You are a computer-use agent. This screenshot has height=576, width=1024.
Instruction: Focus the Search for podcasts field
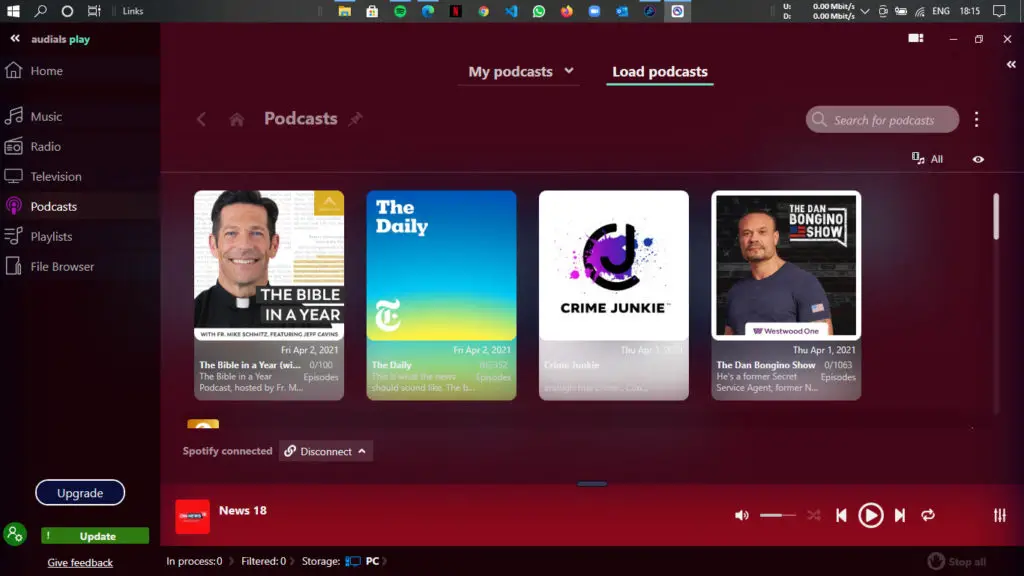click(x=882, y=120)
